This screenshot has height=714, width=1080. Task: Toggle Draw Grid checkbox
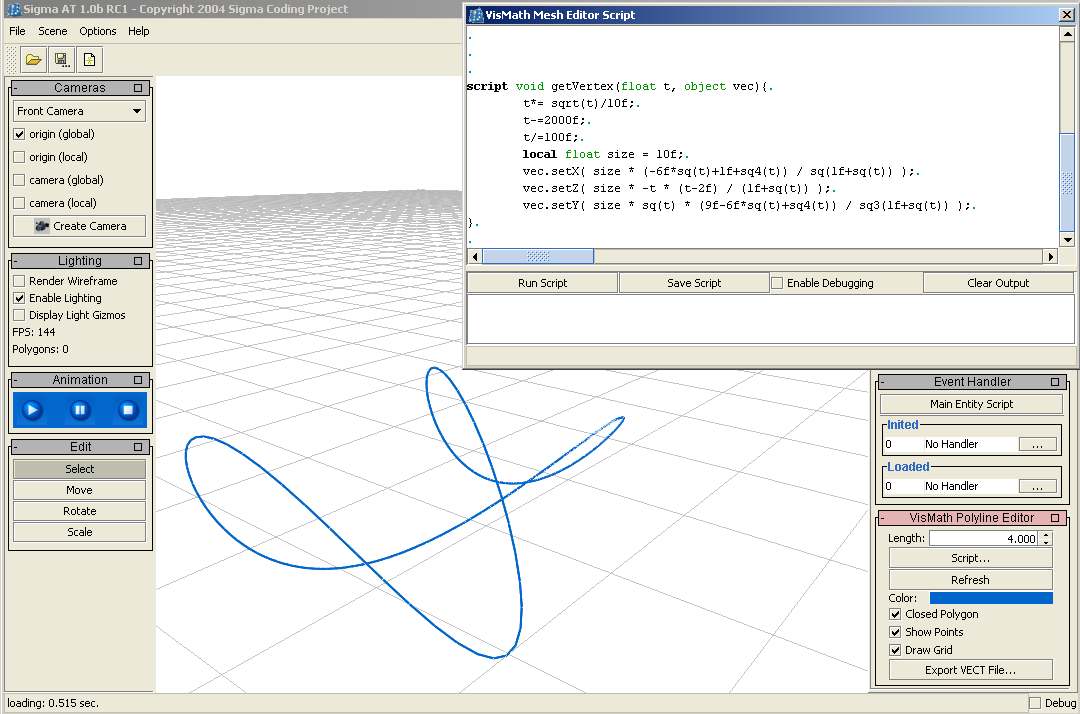pos(895,650)
